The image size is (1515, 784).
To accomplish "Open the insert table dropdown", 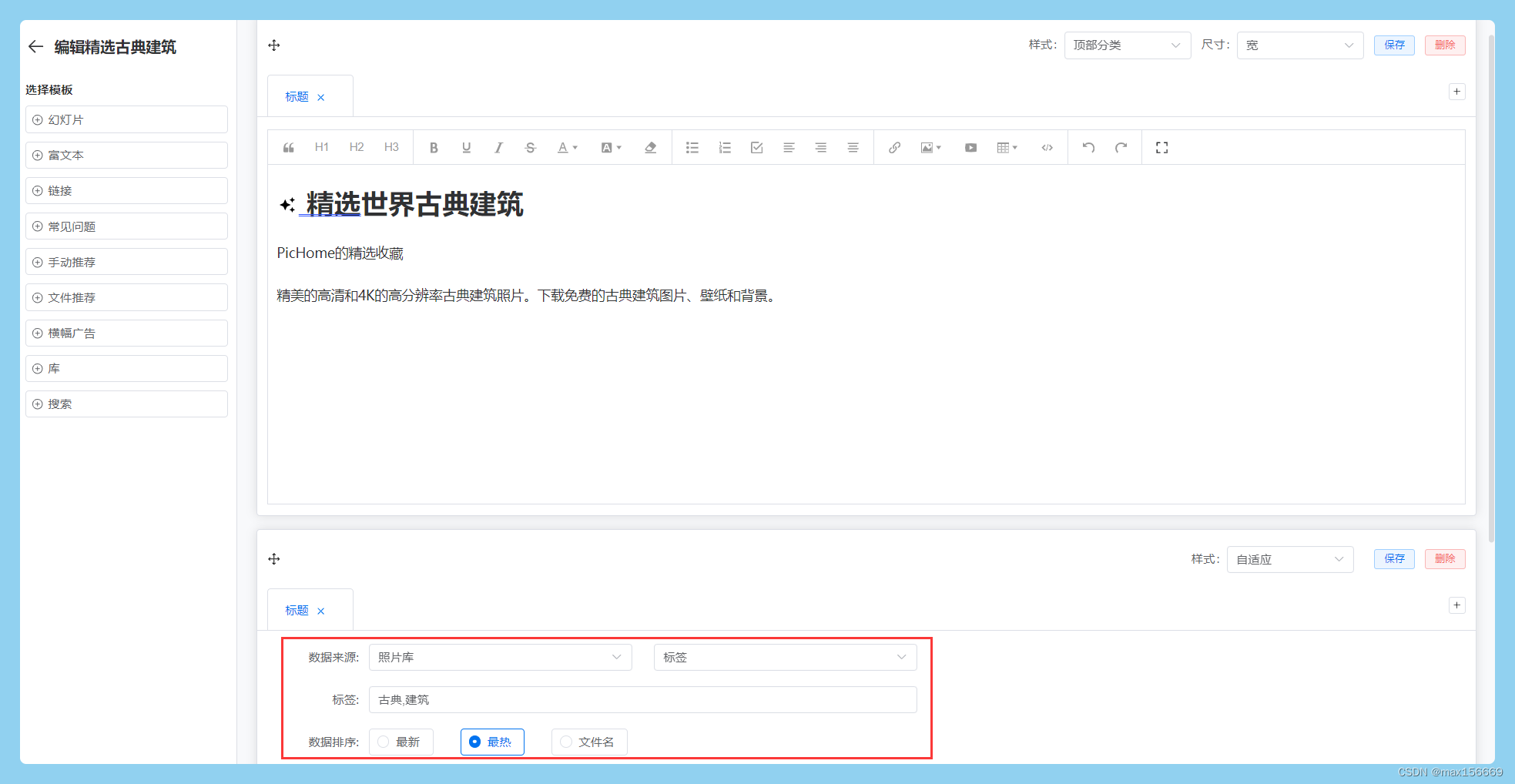I will point(1007,148).
